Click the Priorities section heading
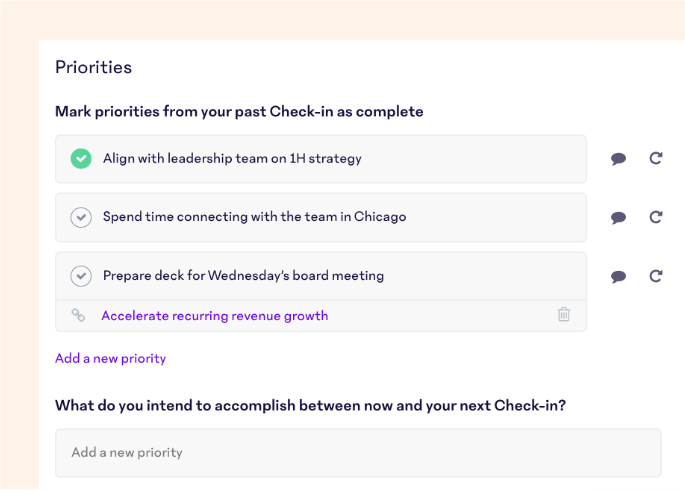685x490 pixels. click(93, 67)
